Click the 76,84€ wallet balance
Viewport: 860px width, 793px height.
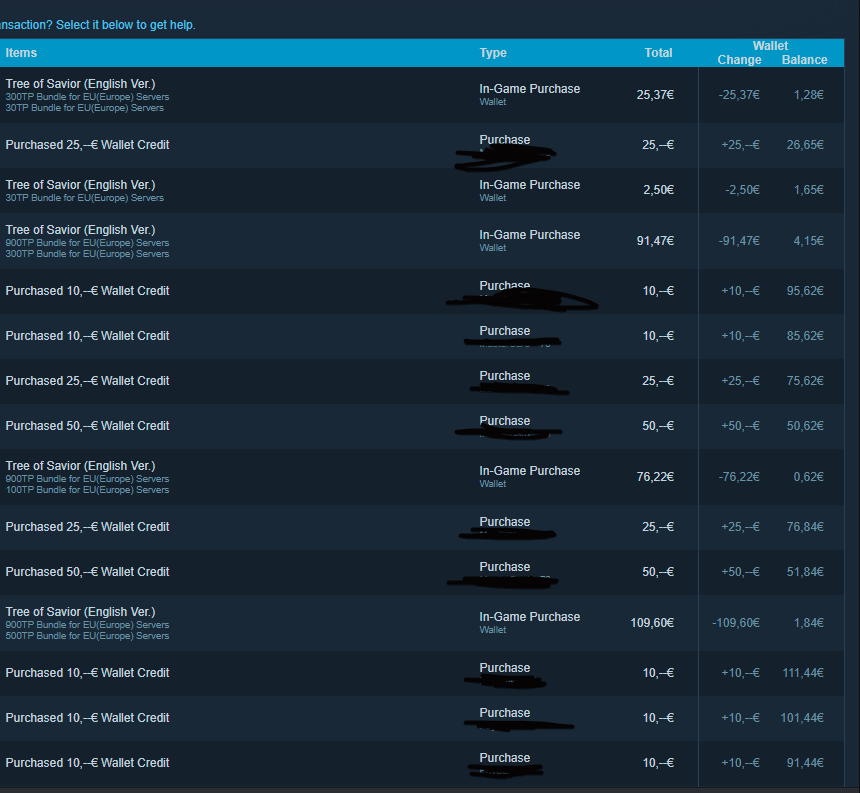(805, 526)
